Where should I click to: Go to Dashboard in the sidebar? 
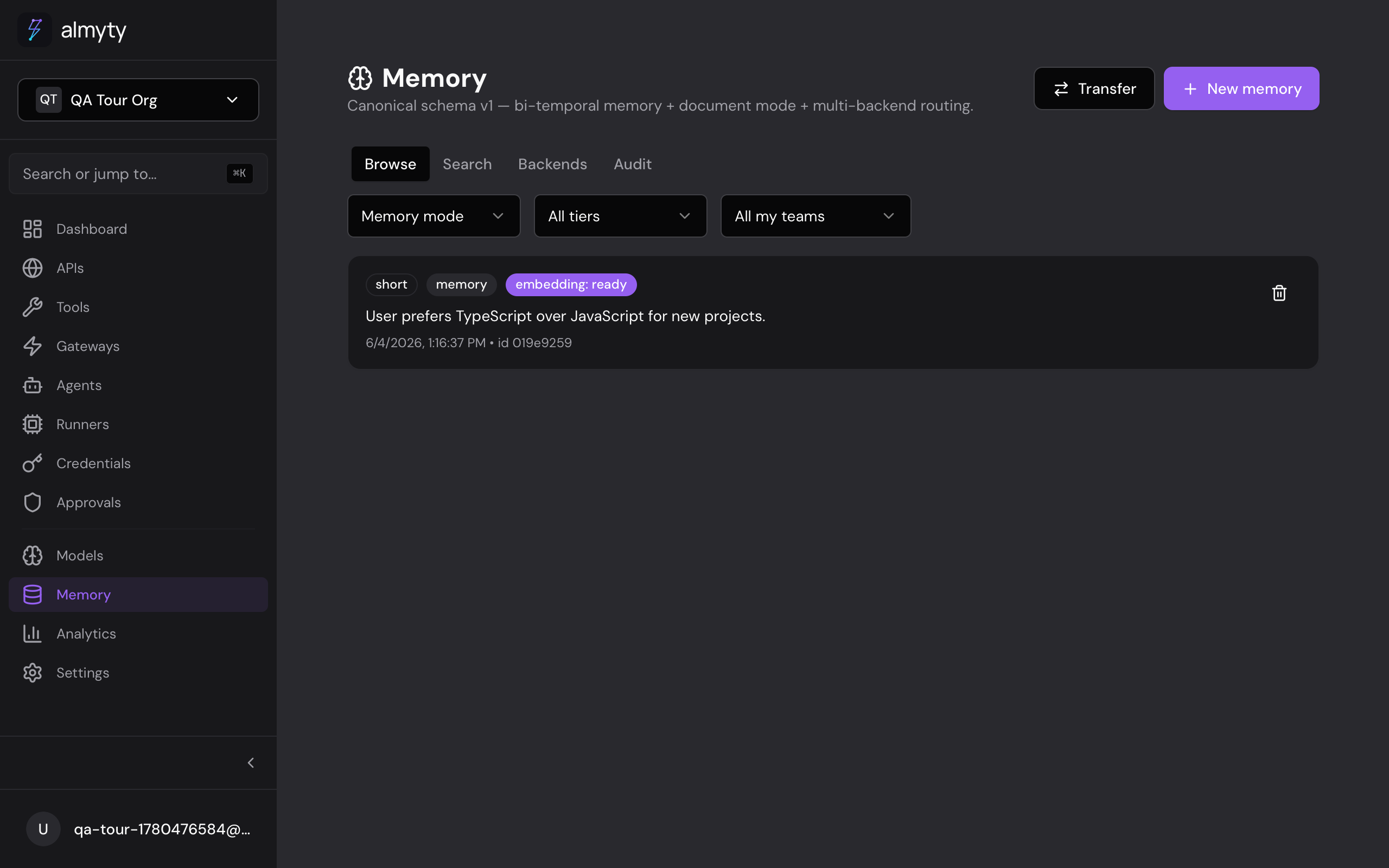[x=138, y=229]
